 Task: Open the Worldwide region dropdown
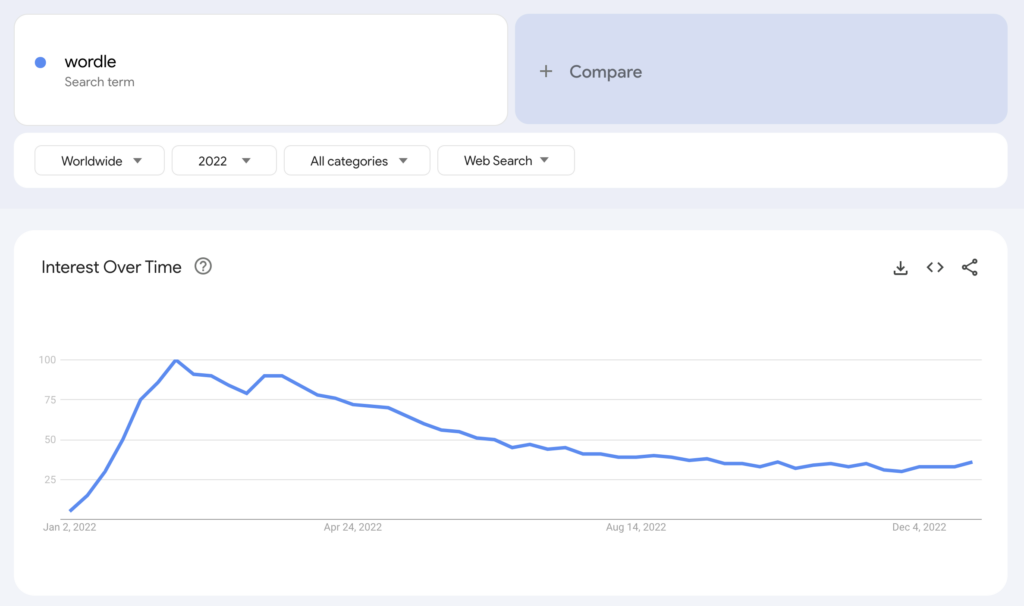pos(100,160)
